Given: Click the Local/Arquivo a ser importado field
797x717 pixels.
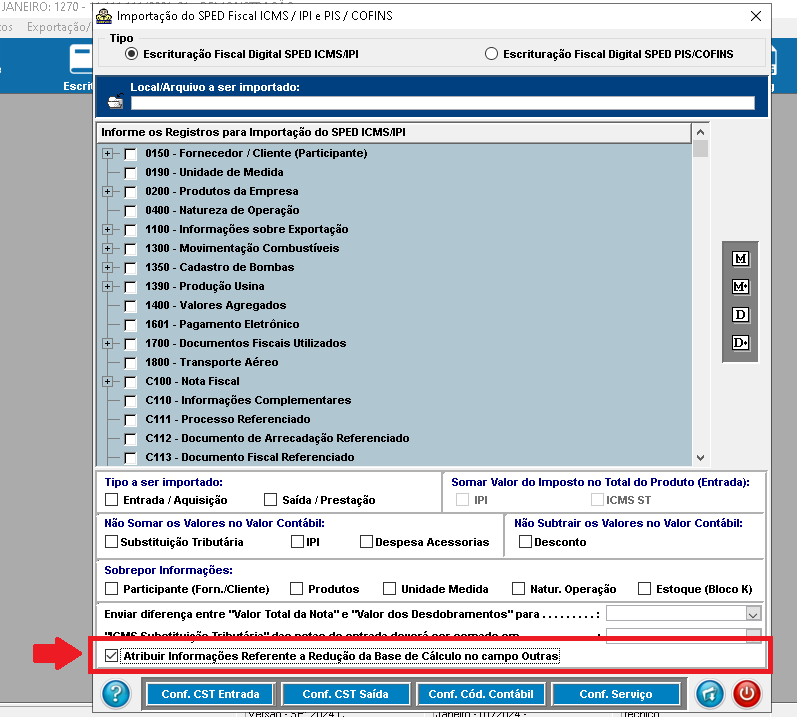Looking at the screenshot, I should [443, 103].
